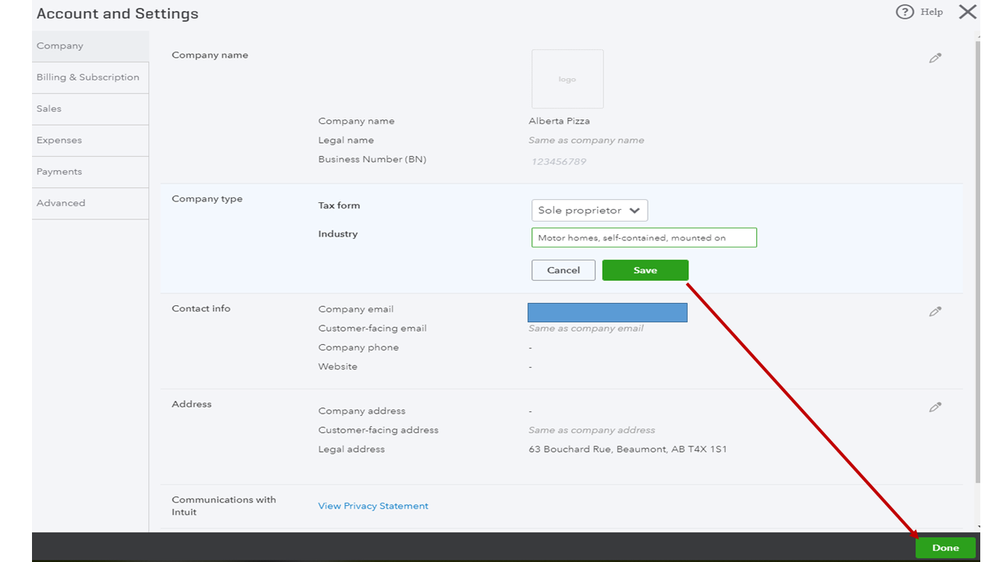Open the Expenses settings tab
The height and width of the screenshot is (562, 999).
pyautogui.click(x=59, y=140)
